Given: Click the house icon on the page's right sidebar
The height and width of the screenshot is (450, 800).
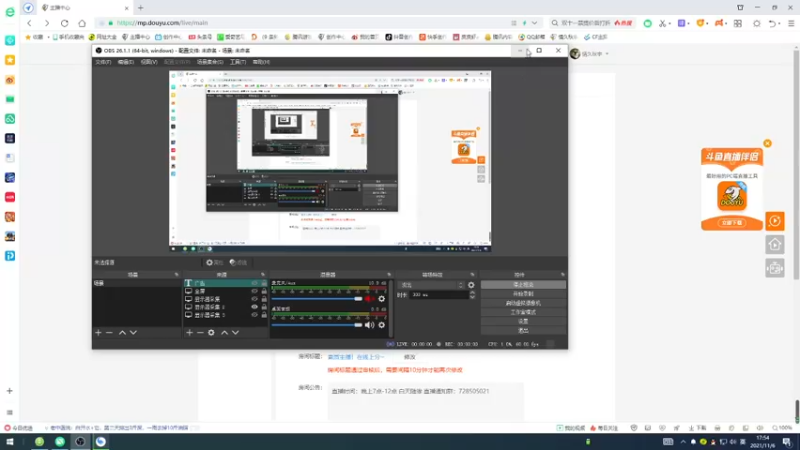Looking at the screenshot, I should coord(775,244).
